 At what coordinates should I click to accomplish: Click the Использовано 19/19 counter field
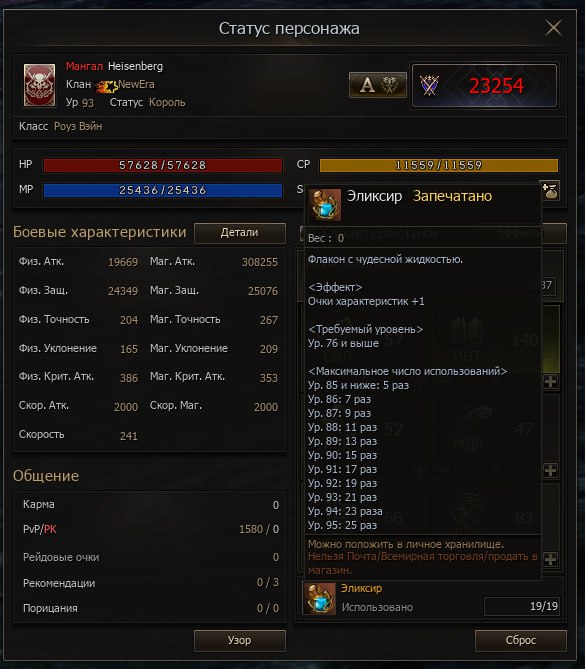(521, 606)
